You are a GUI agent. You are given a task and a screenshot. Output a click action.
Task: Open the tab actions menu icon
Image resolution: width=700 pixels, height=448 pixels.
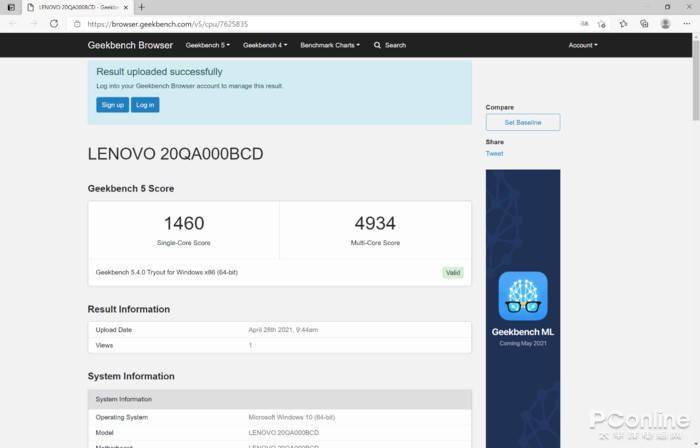click(11, 7)
